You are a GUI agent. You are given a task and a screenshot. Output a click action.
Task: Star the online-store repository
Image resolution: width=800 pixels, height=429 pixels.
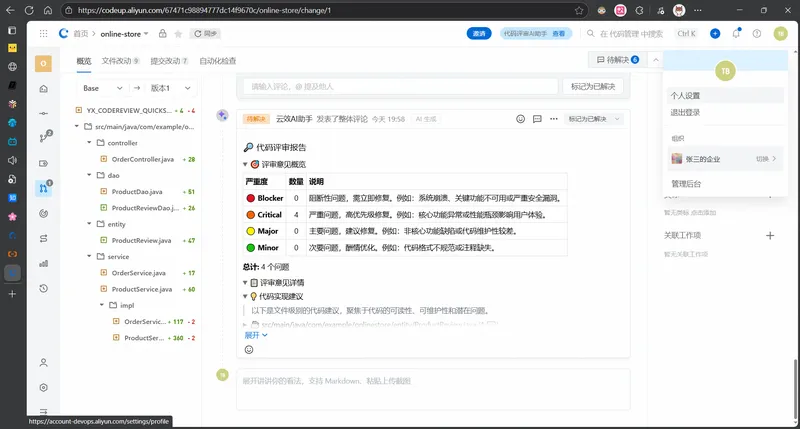tap(178, 34)
